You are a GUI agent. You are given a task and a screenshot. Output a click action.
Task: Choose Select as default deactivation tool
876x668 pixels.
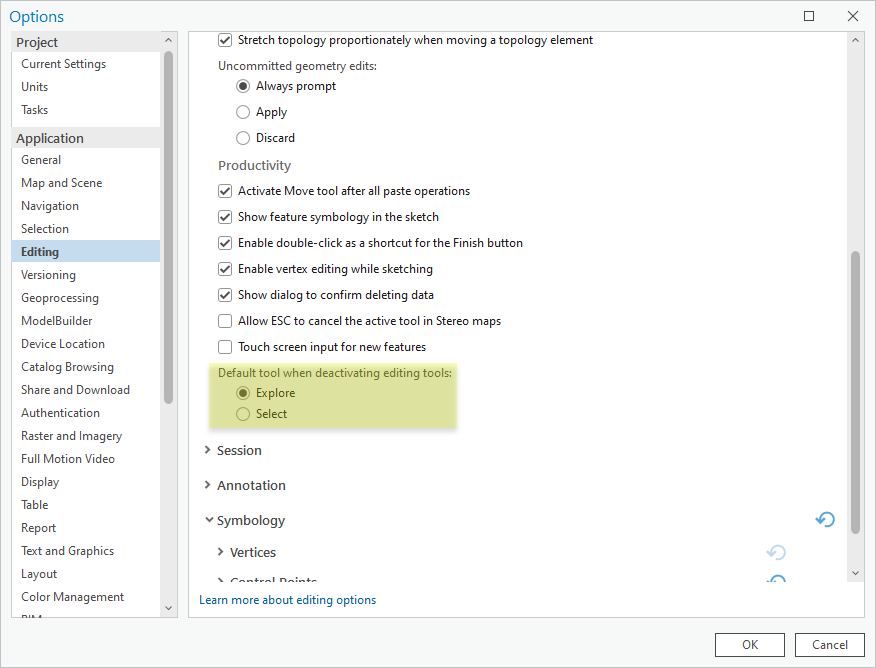coord(243,414)
